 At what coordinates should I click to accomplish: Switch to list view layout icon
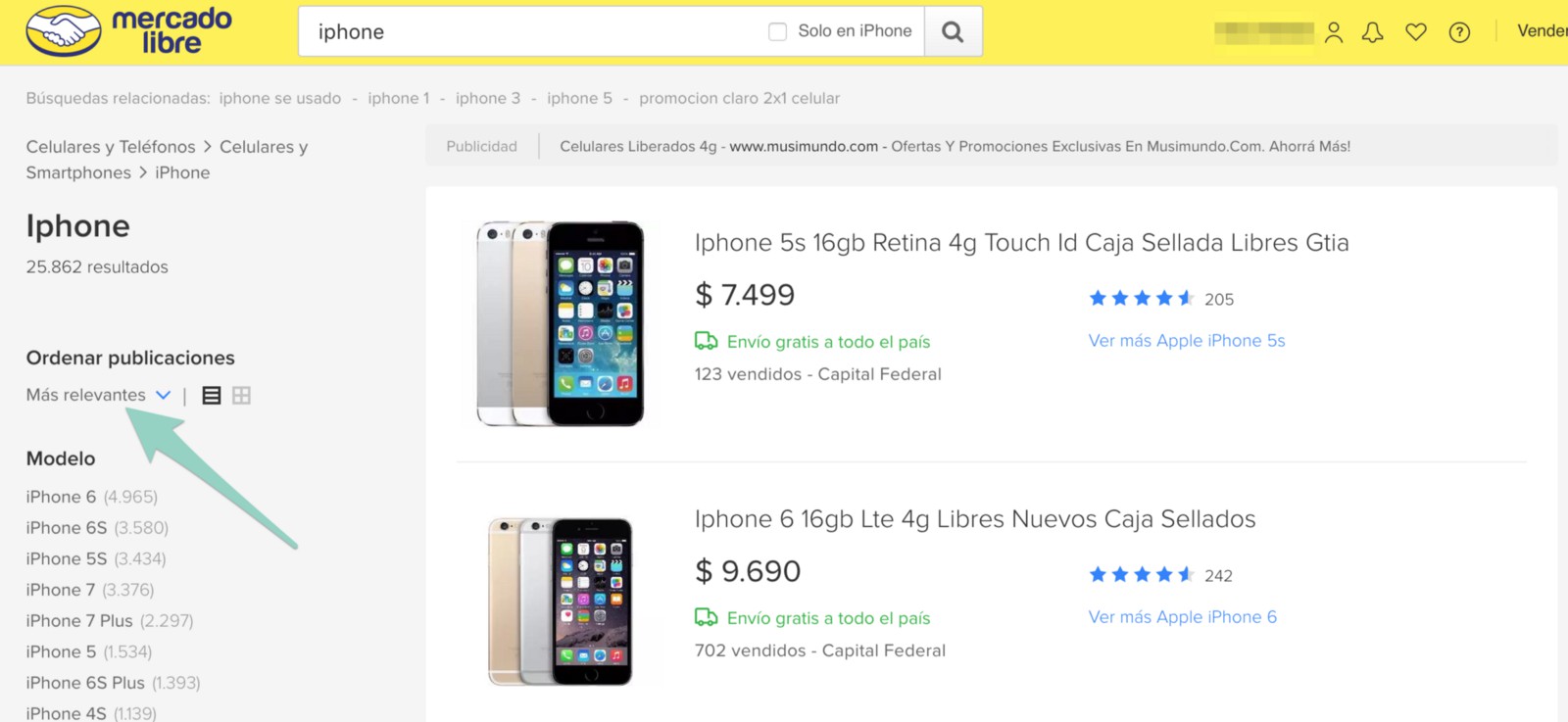211,396
